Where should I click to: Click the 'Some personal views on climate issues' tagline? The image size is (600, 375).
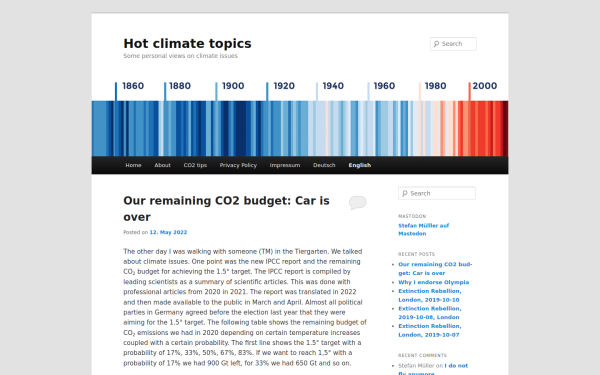[180, 56]
